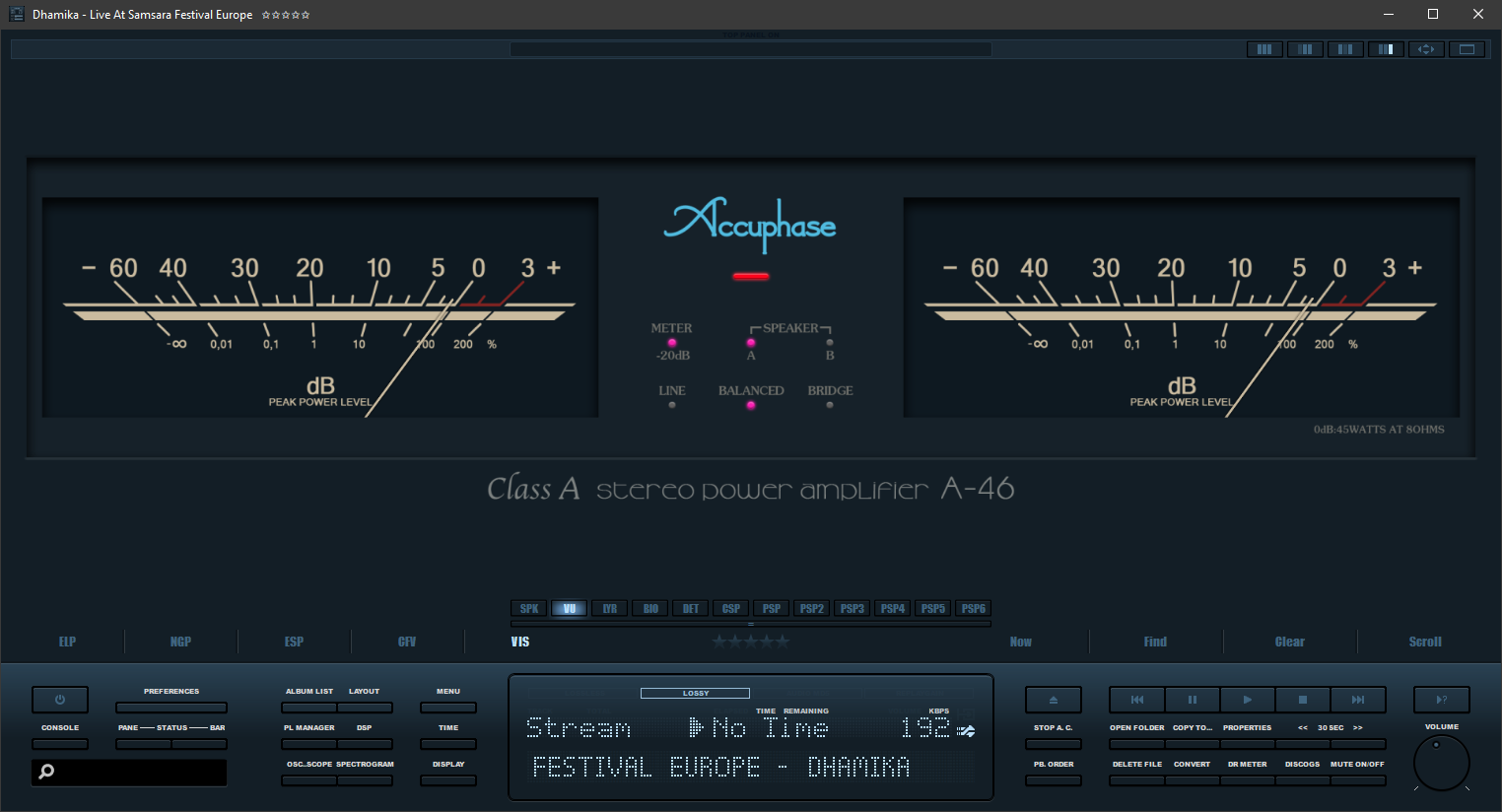Click the four-arrow expand icon in top bar
The image size is (1502, 812).
click(1426, 49)
